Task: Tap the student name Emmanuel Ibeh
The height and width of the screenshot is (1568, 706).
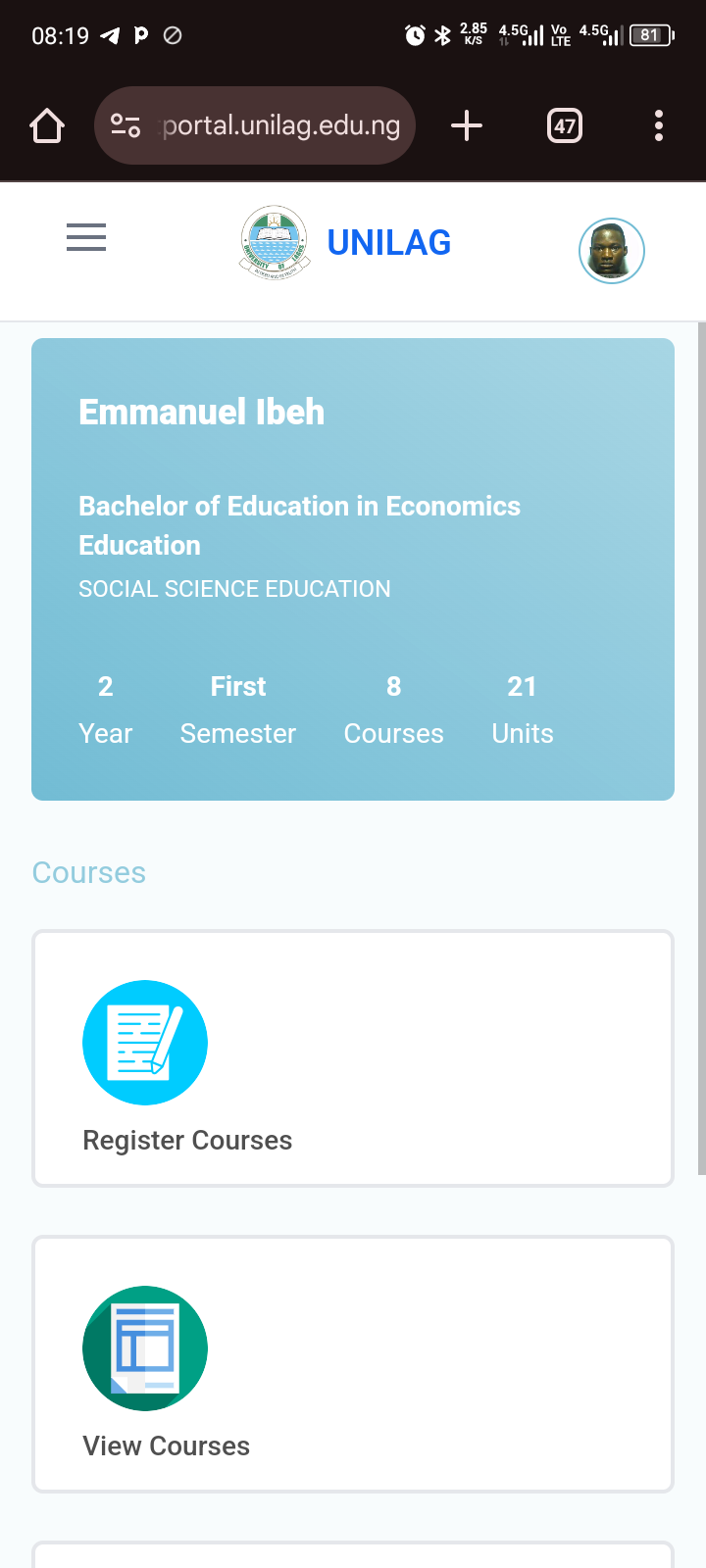Action: [202, 413]
